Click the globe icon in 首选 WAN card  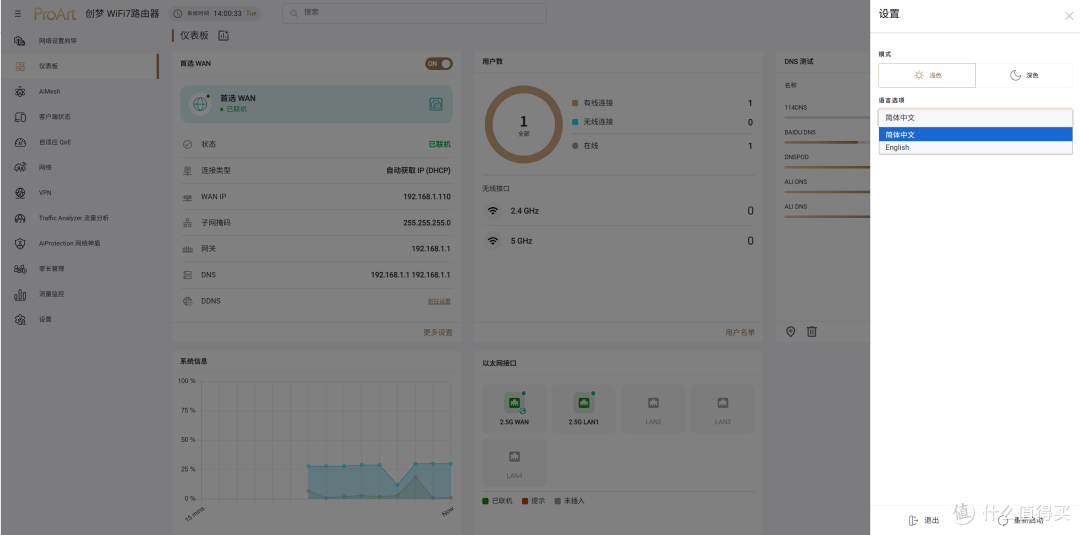(x=200, y=104)
